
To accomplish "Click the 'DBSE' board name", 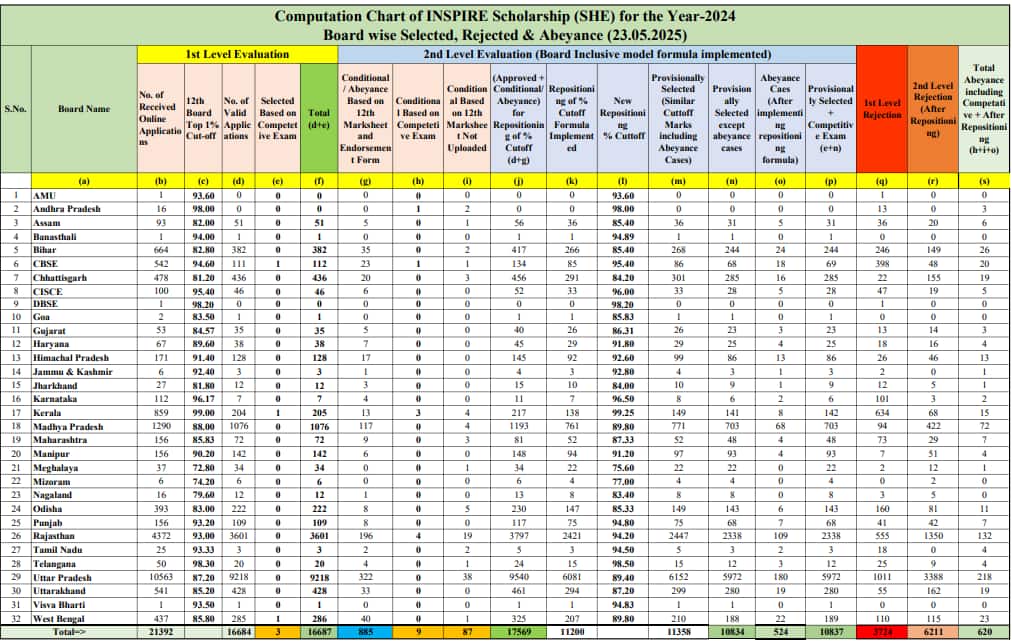I will (x=46, y=304).
